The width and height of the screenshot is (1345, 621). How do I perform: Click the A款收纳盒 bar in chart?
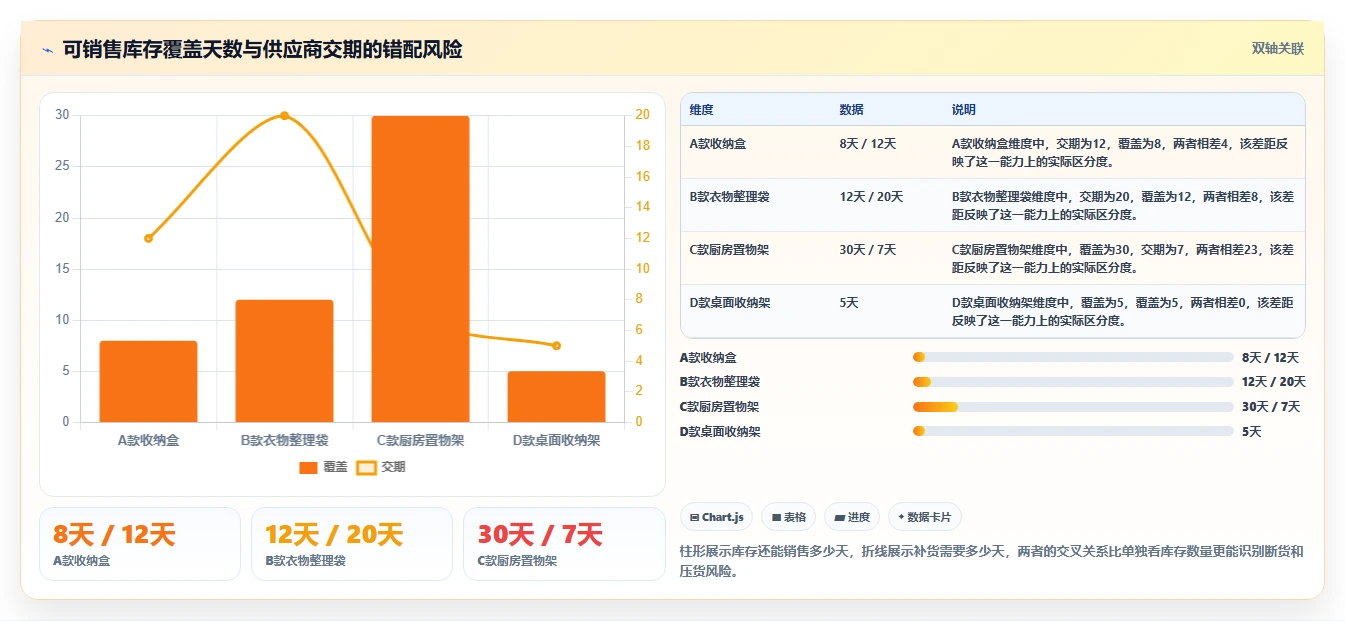tap(148, 381)
